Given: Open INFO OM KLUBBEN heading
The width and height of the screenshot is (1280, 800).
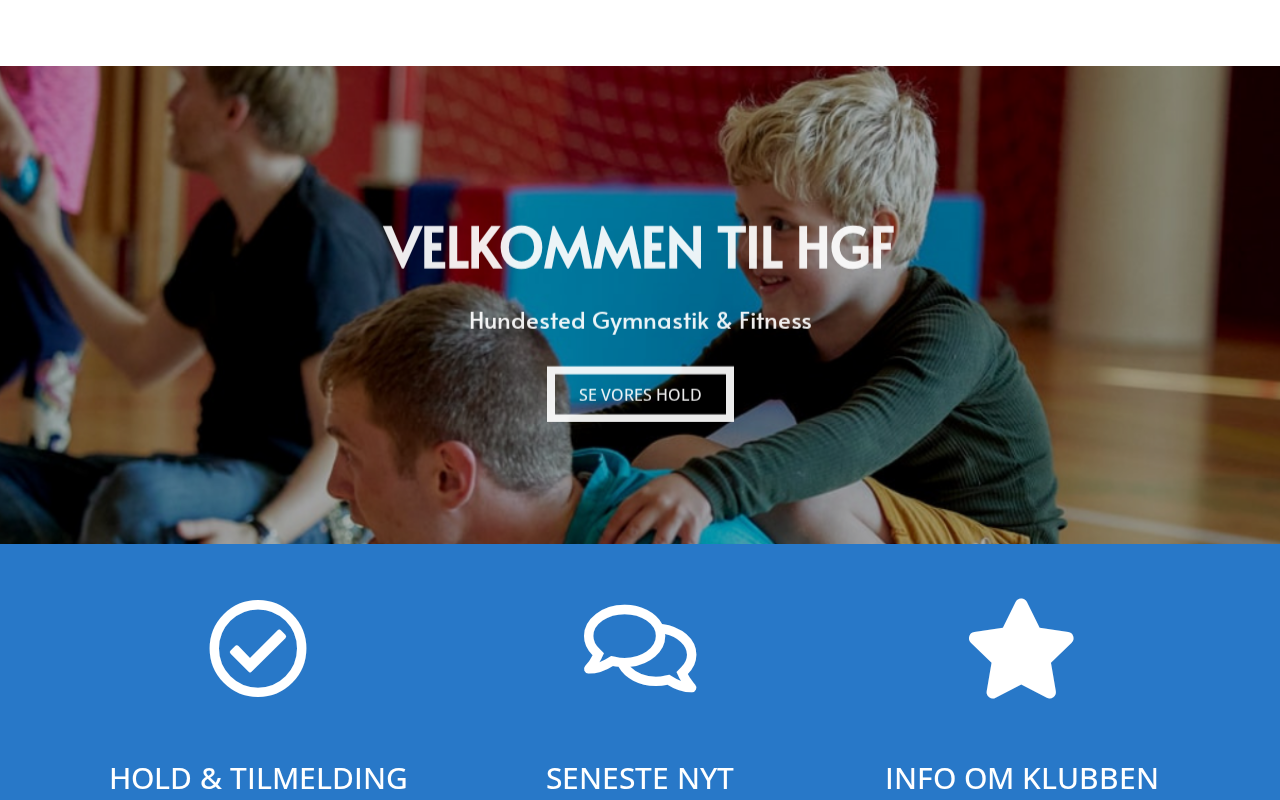Looking at the screenshot, I should (1021, 778).
